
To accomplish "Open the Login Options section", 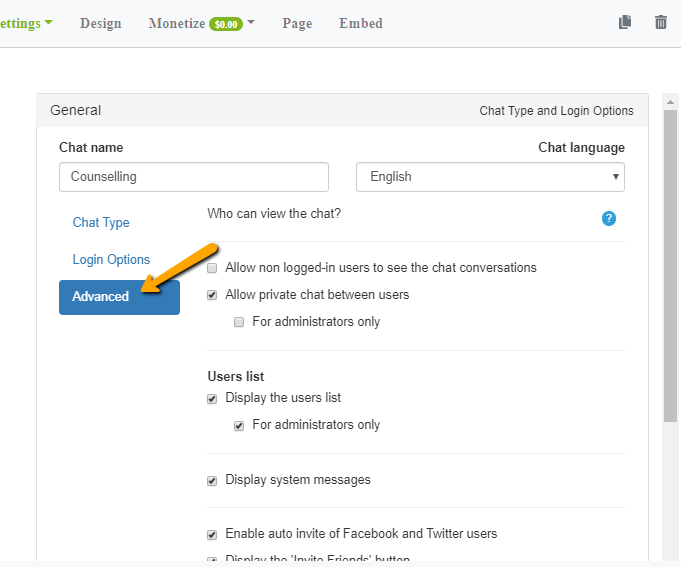I will pos(111,259).
